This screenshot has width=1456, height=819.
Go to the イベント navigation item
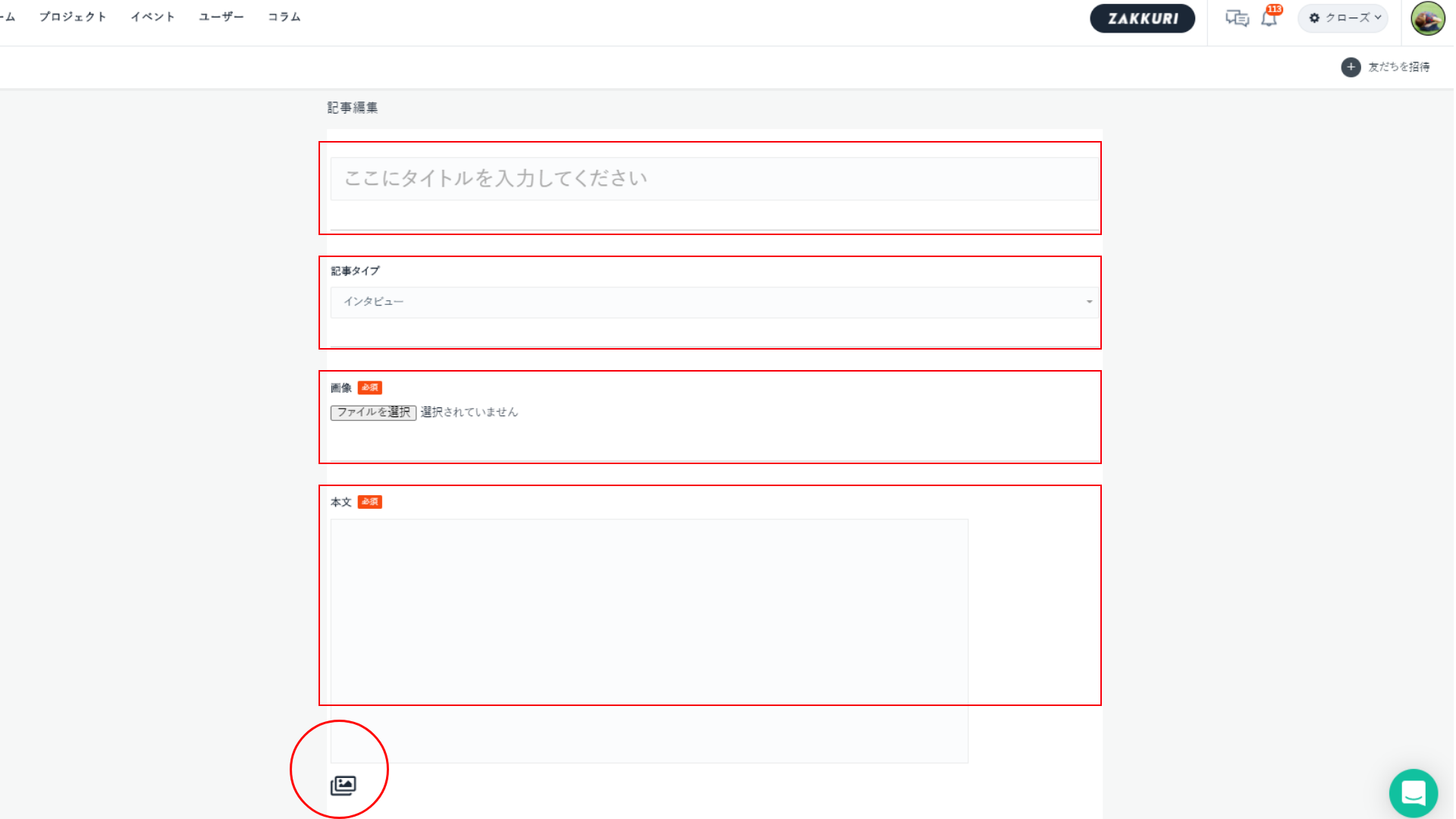[152, 17]
